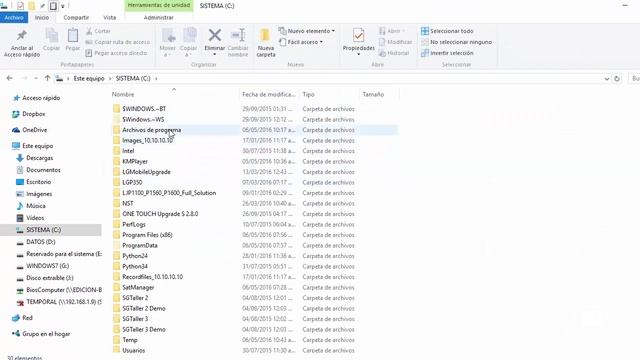Create a folder with Nueva carpeta
This screenshot has height=360, width=640.
[266, 42]
